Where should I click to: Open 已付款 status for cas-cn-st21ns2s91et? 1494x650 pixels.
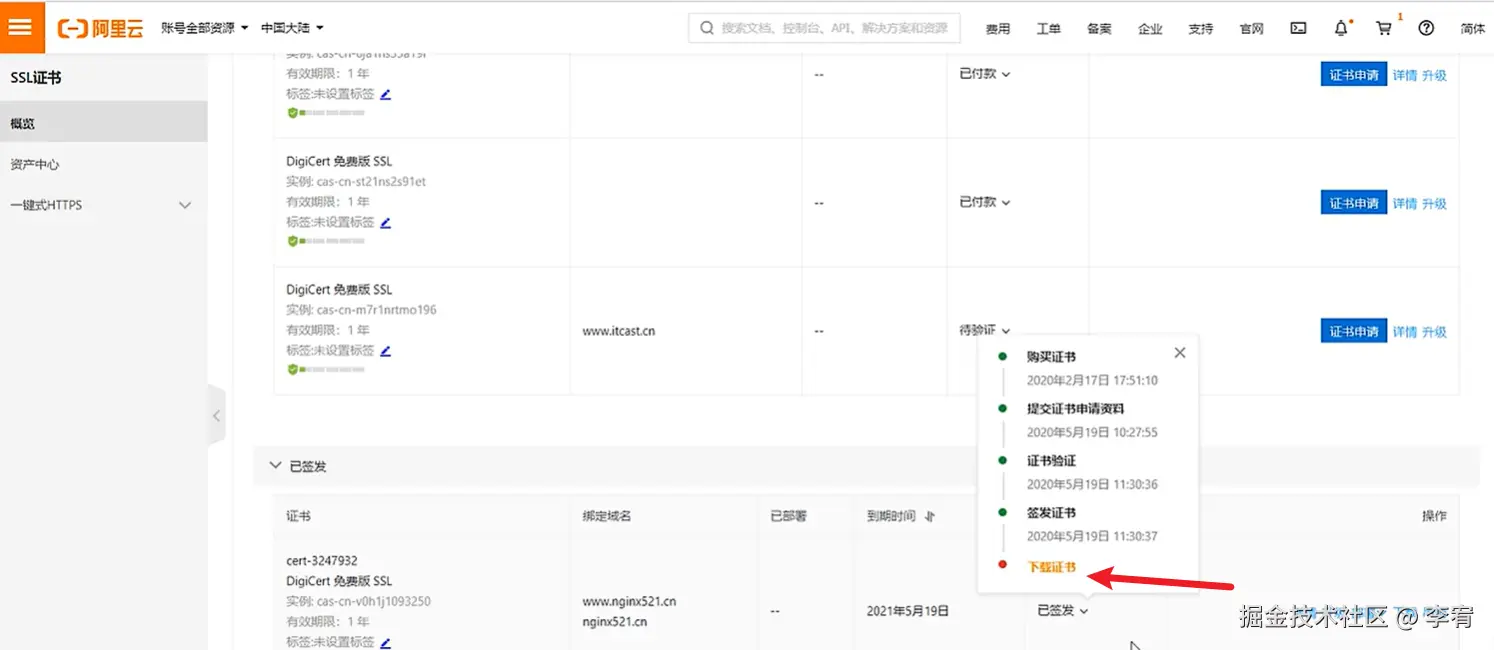tap(984, 202)
